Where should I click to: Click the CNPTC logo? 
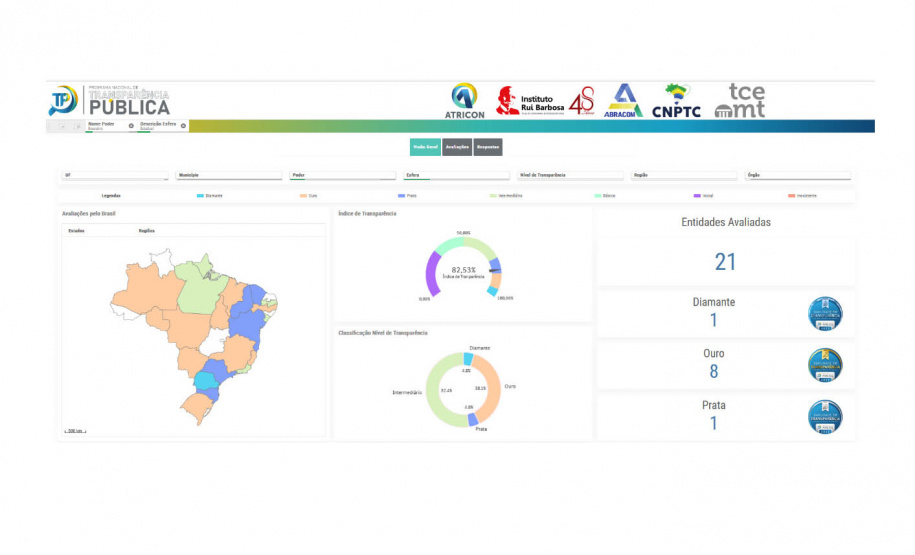pyautogui.click(x=677, y=101)
